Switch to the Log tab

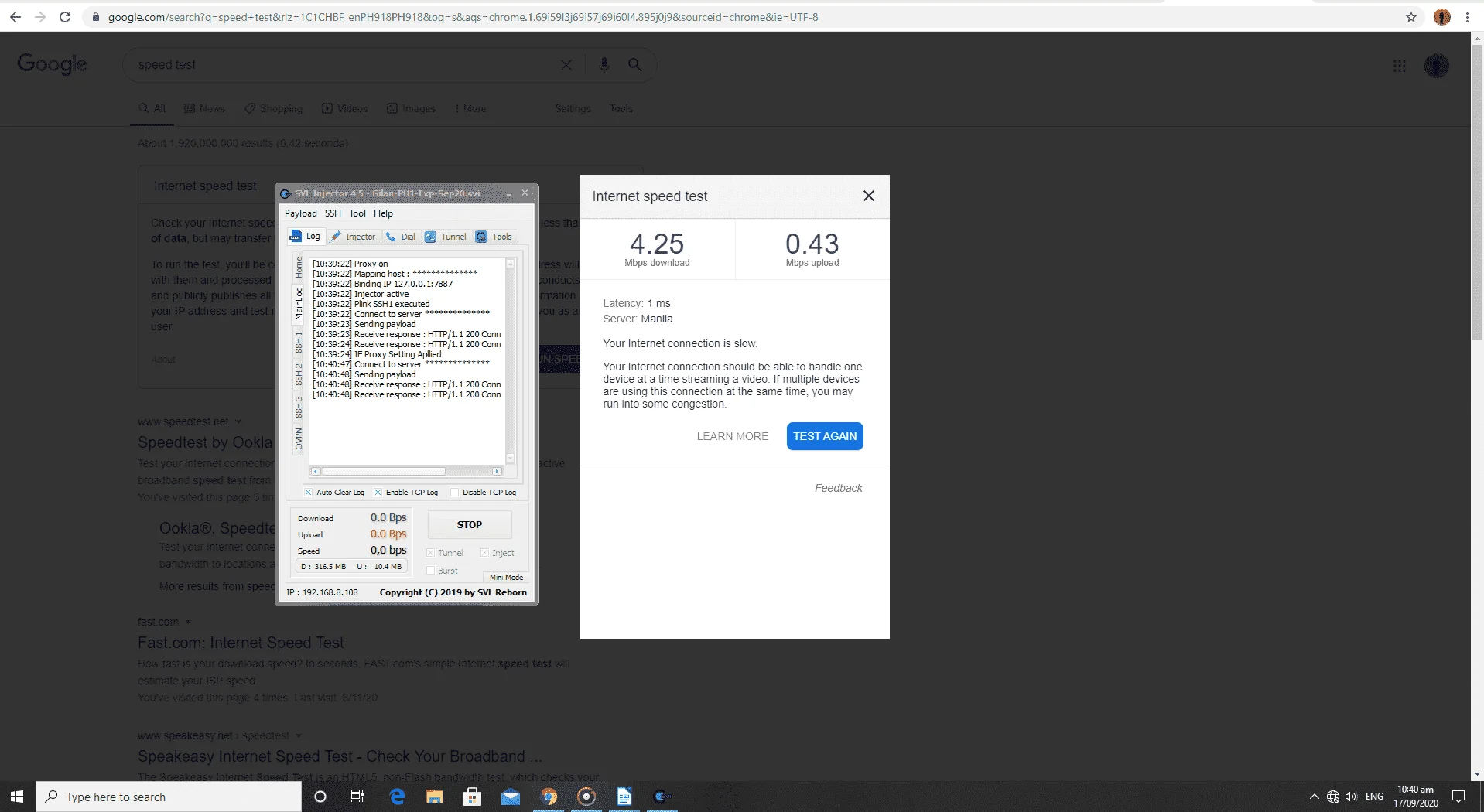305,237
